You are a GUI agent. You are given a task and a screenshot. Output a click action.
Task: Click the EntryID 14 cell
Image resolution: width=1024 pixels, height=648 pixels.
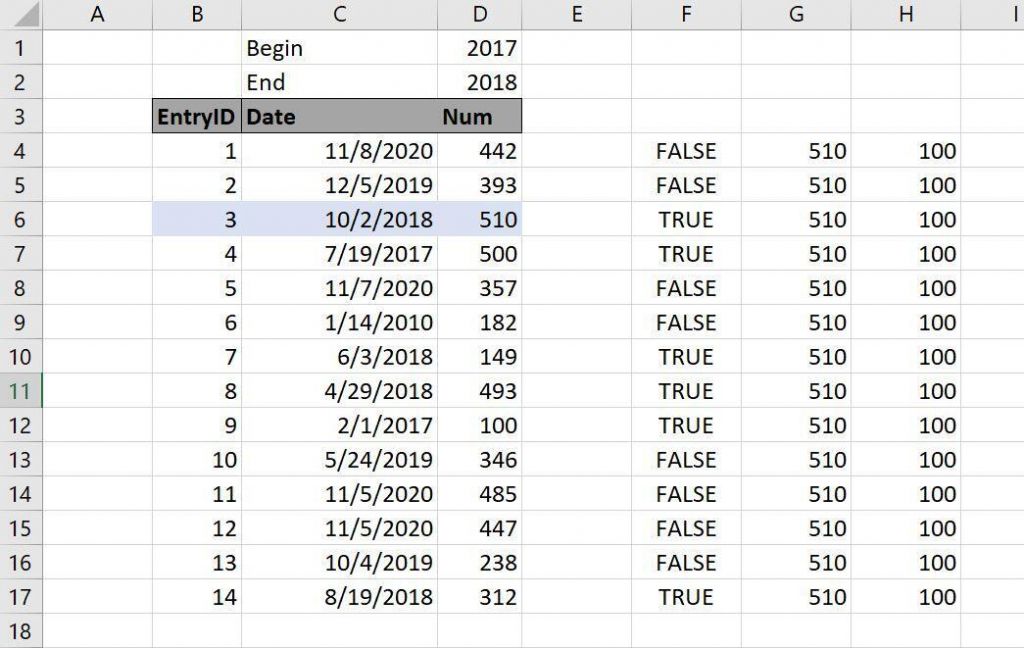[197, 597]
